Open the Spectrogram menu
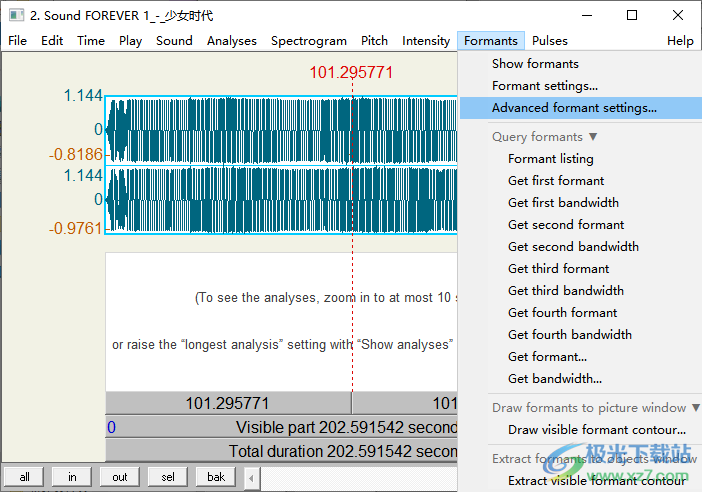This screenshot has height=492, width=702. tap(308, 41)
